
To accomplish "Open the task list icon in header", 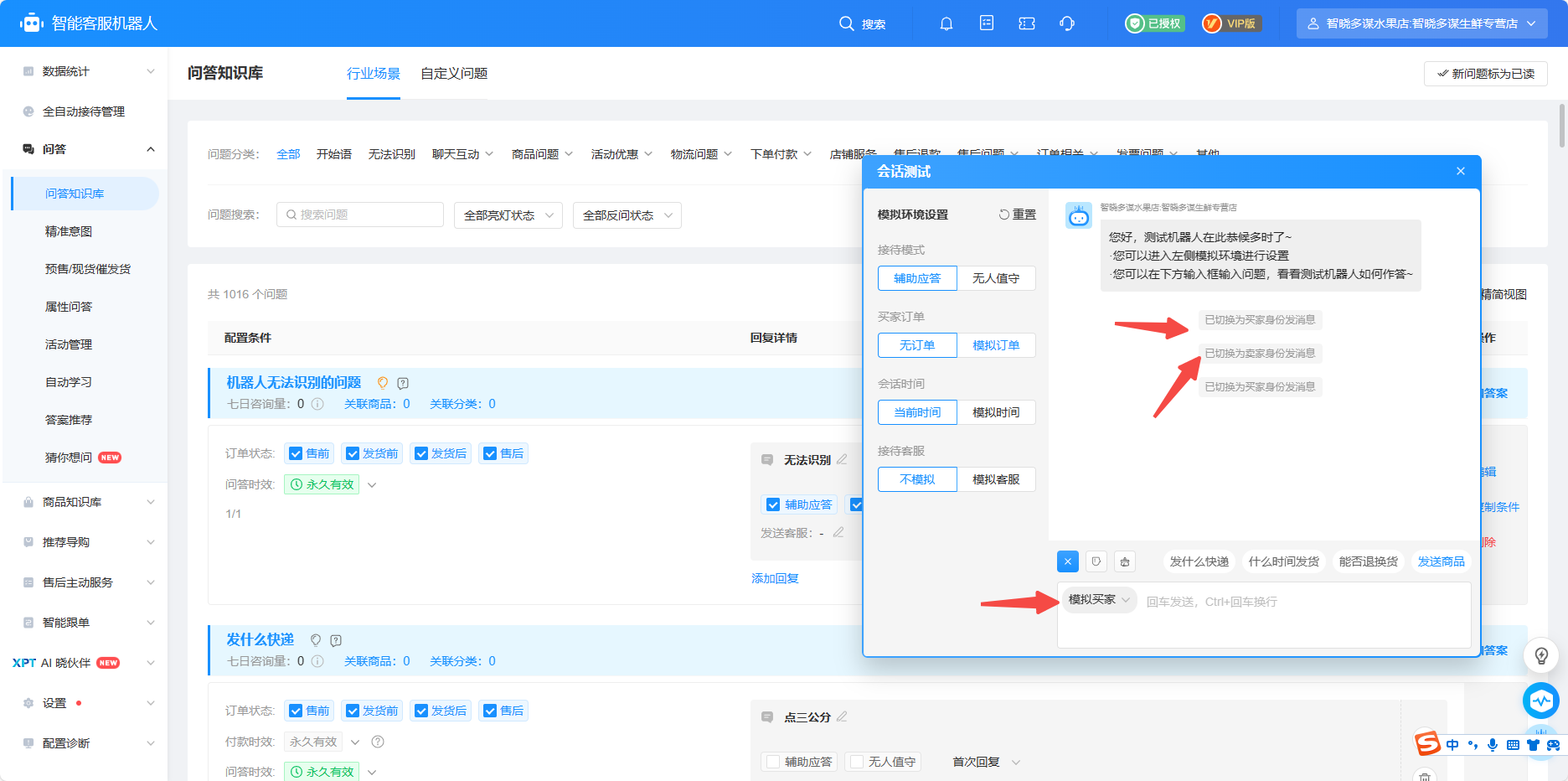I will click(987, 23).
